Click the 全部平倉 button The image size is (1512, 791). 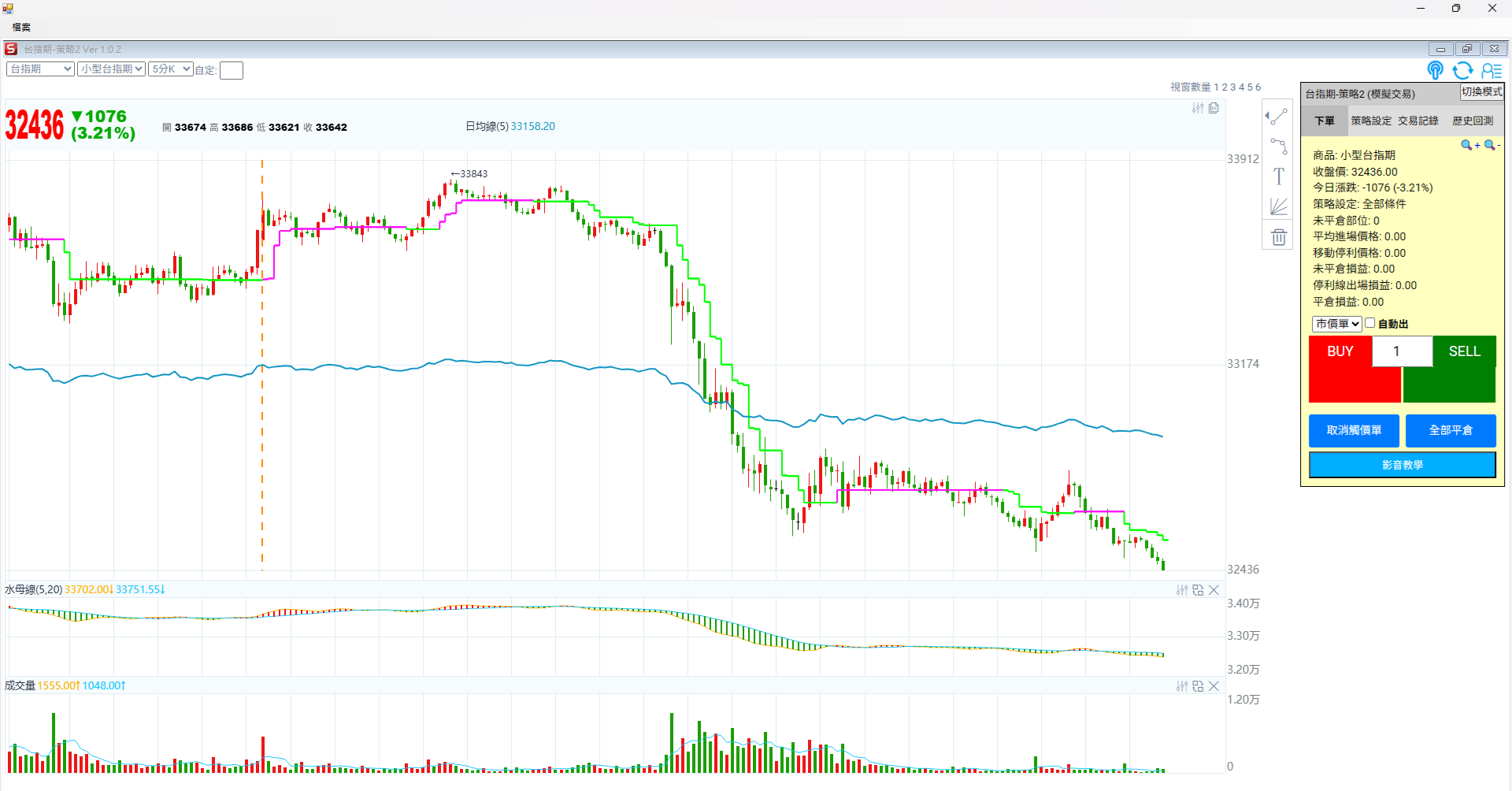tap(1450, 430)
